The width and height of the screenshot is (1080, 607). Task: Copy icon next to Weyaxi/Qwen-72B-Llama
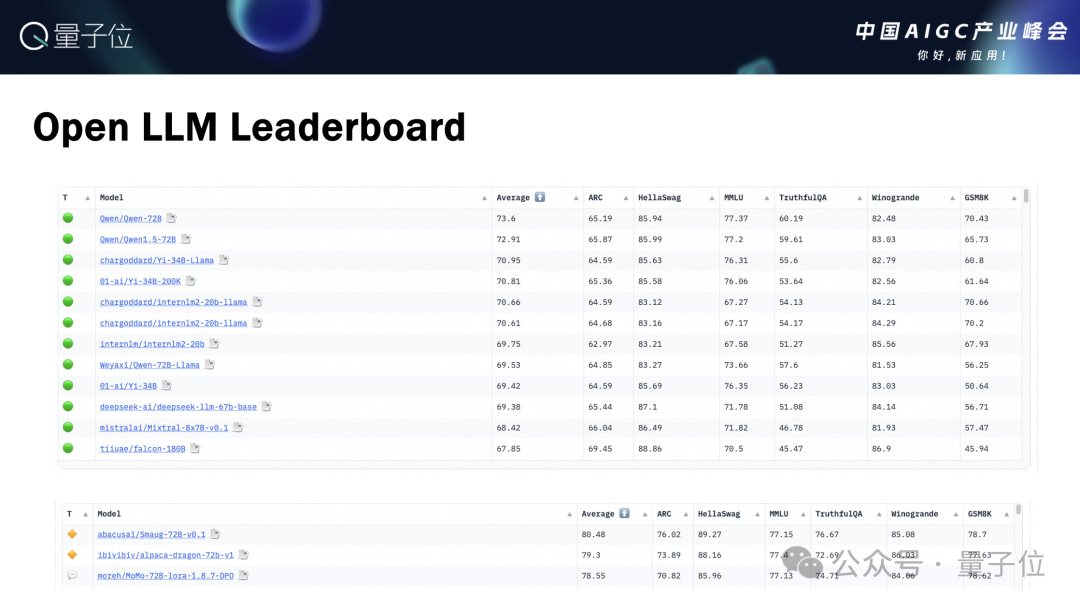click(x=209, y=364)
